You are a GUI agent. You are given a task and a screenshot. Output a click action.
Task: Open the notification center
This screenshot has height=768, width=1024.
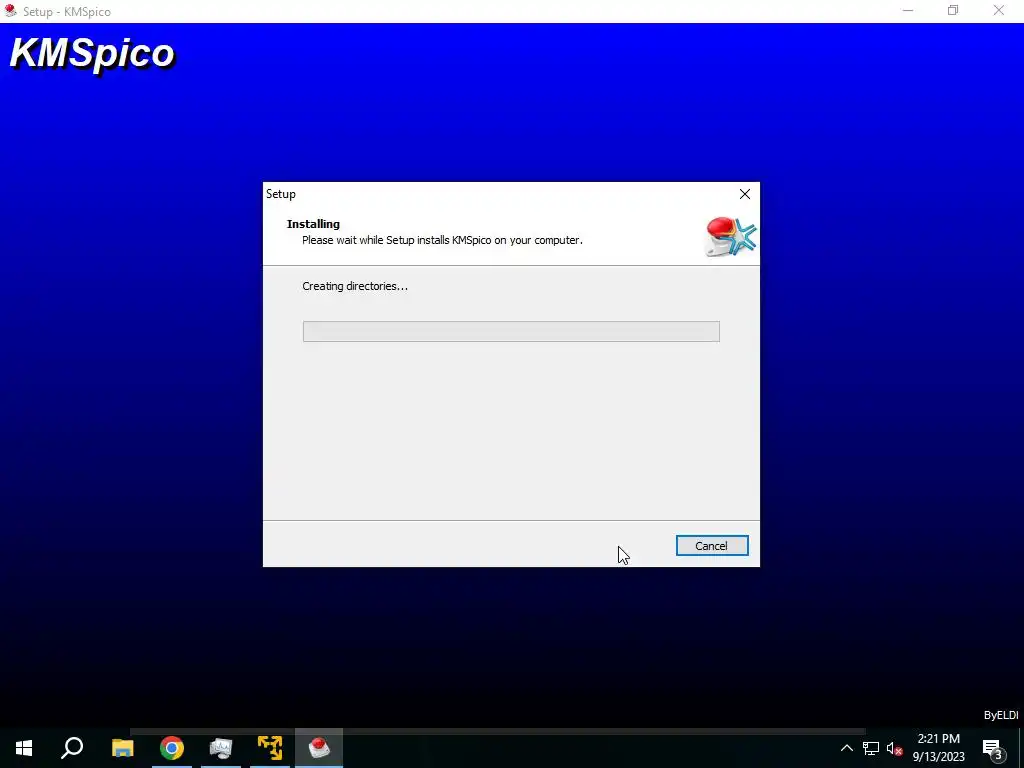(993, 748)
